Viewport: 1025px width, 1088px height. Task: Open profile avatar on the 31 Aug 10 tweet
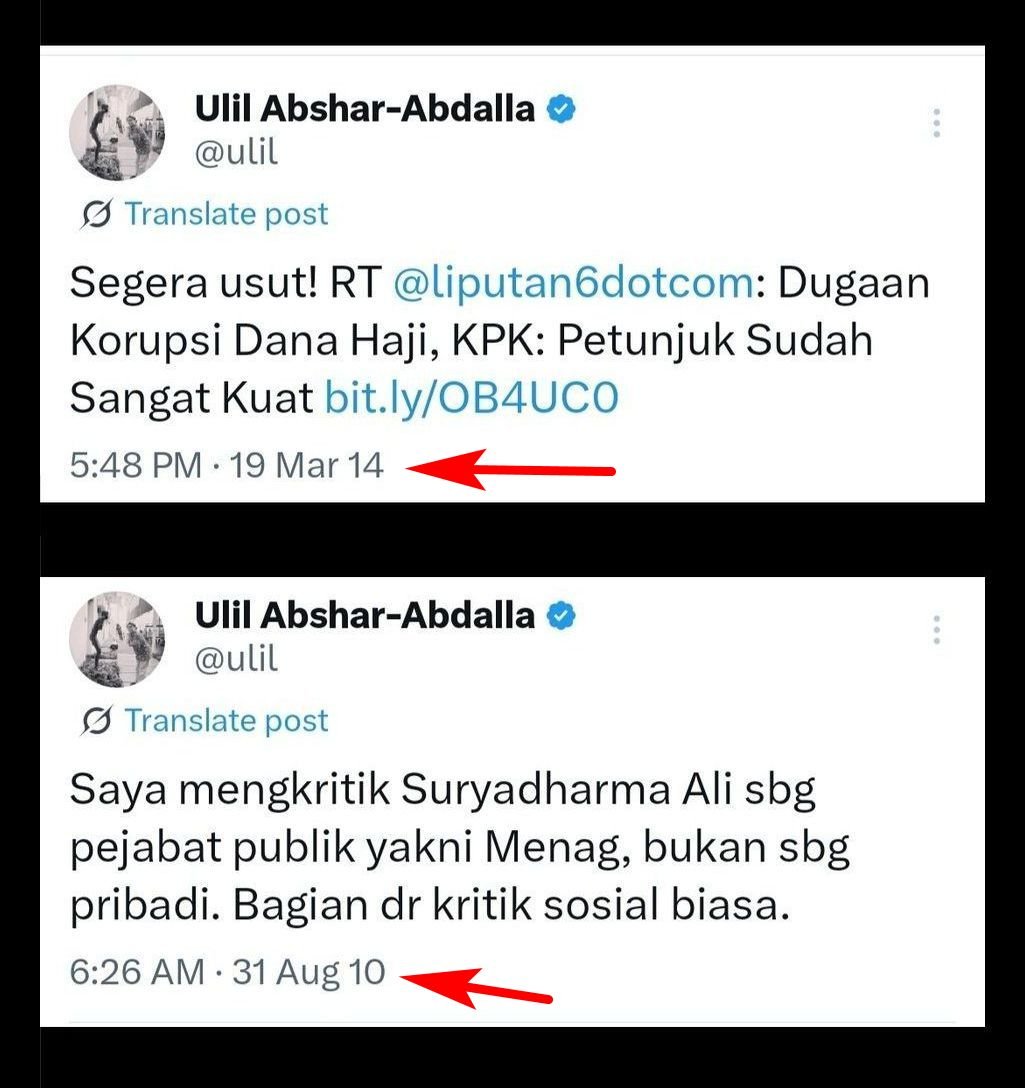pos(117,639)
